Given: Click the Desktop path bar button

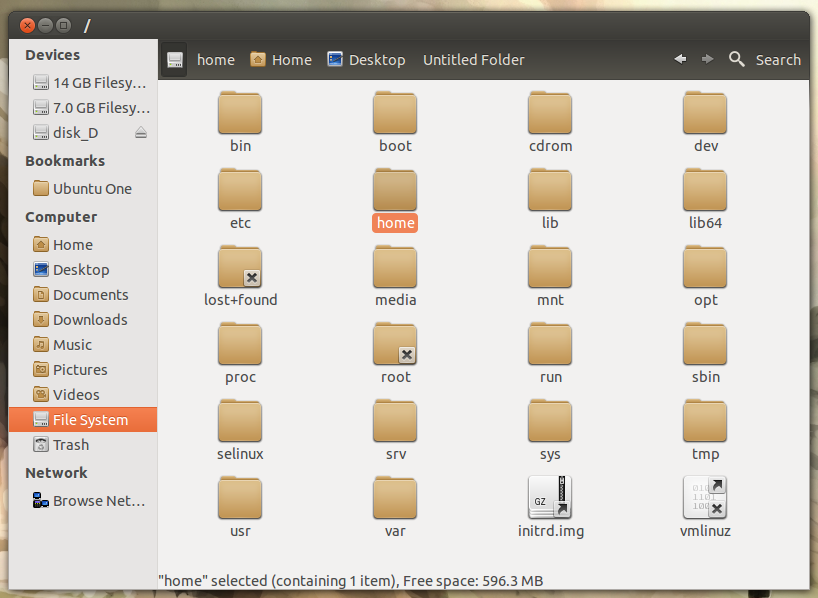Looking at the screenshot, I should click(366, 60).
